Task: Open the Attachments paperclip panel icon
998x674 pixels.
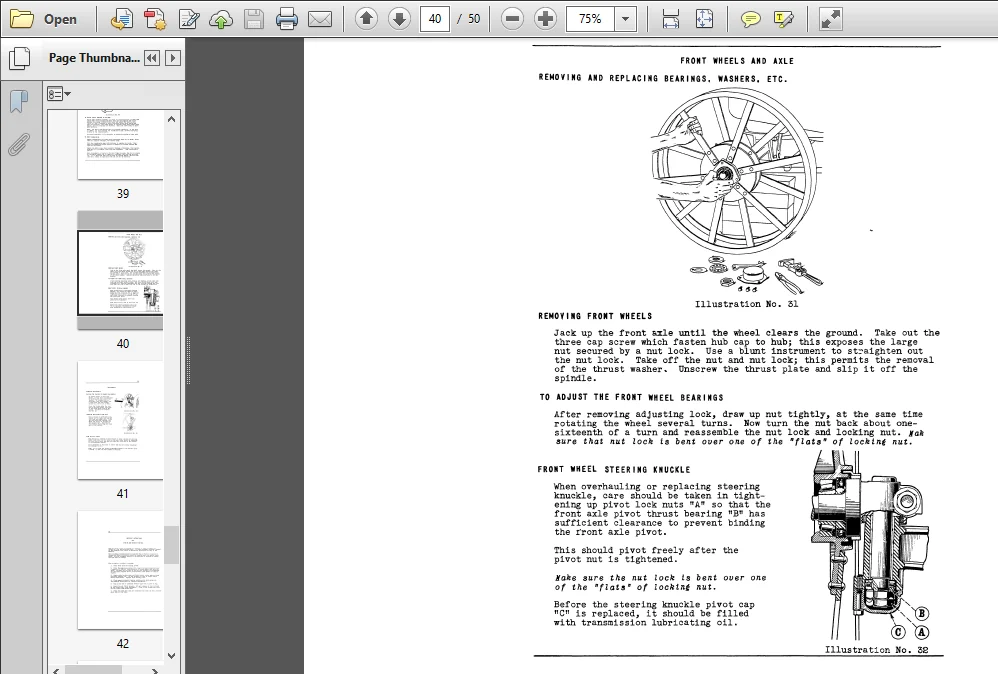Action: click(19, 144)
